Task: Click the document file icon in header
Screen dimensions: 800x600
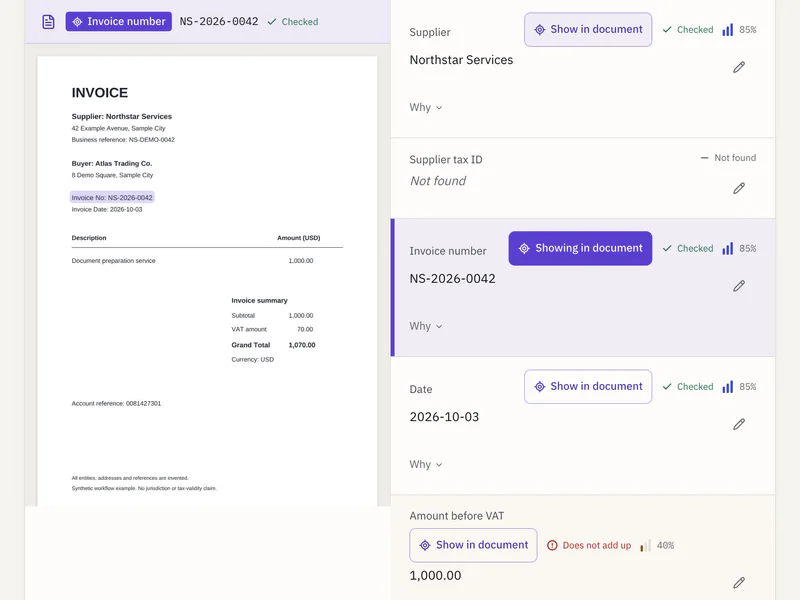Action: [48, 22]
